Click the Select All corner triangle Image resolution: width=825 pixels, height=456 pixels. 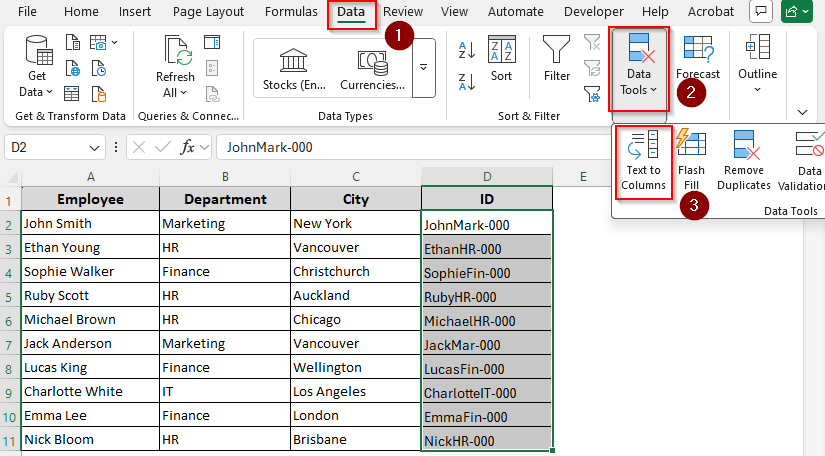(x=11, y=177)
